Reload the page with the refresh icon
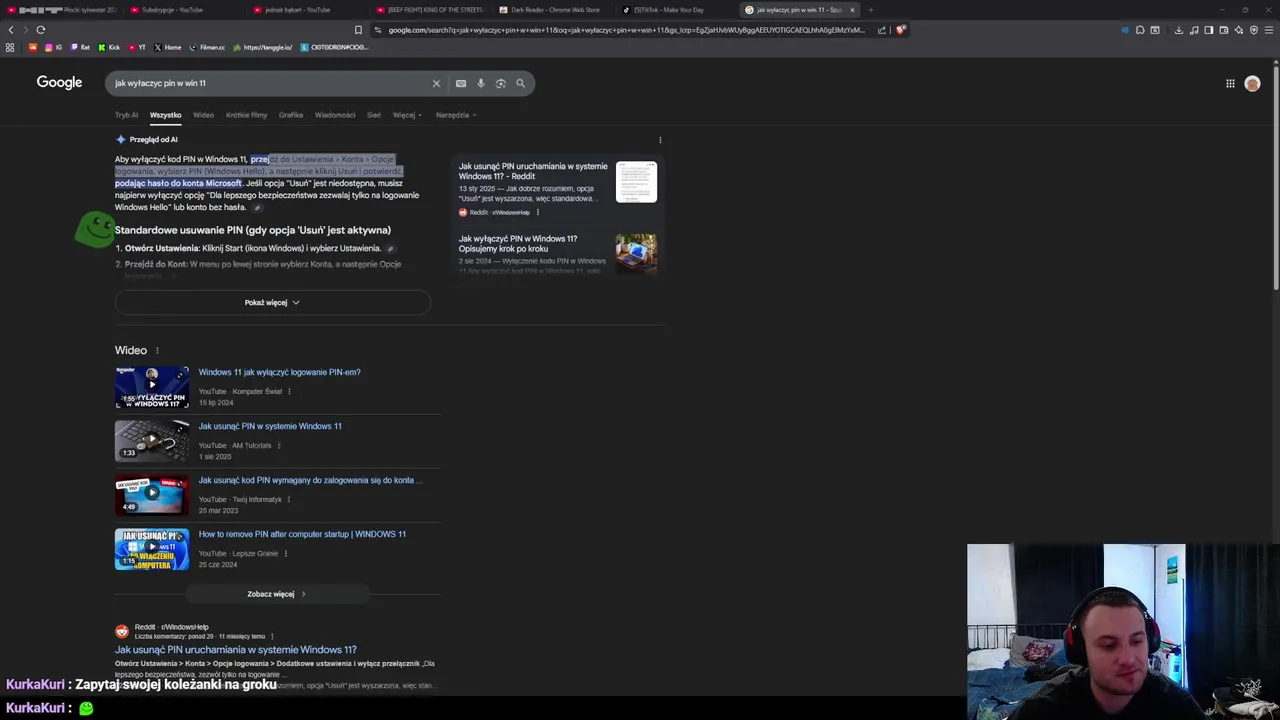This screenshot has height=720, width=1280. 40,30
